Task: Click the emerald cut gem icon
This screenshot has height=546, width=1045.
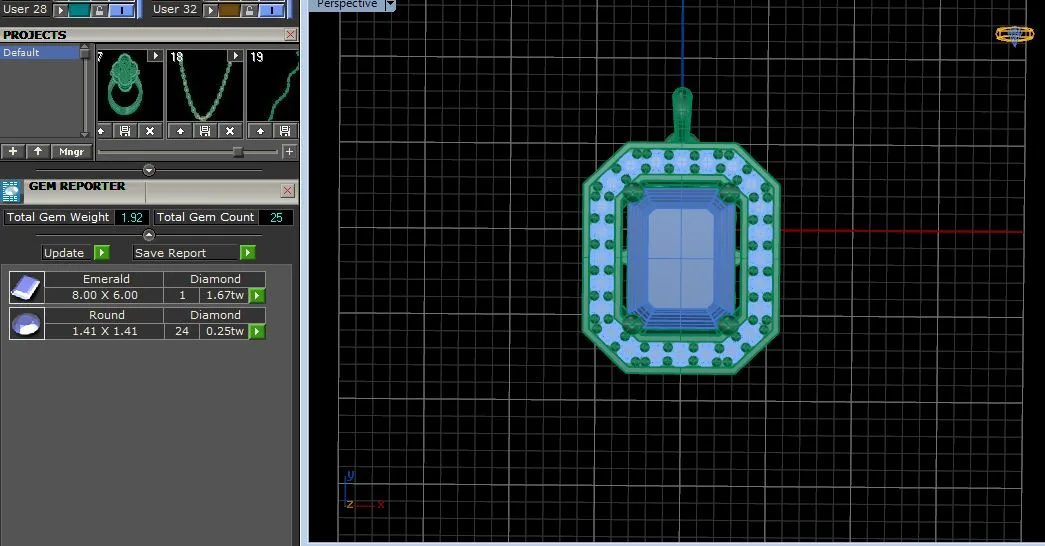Action: (27, 287)
